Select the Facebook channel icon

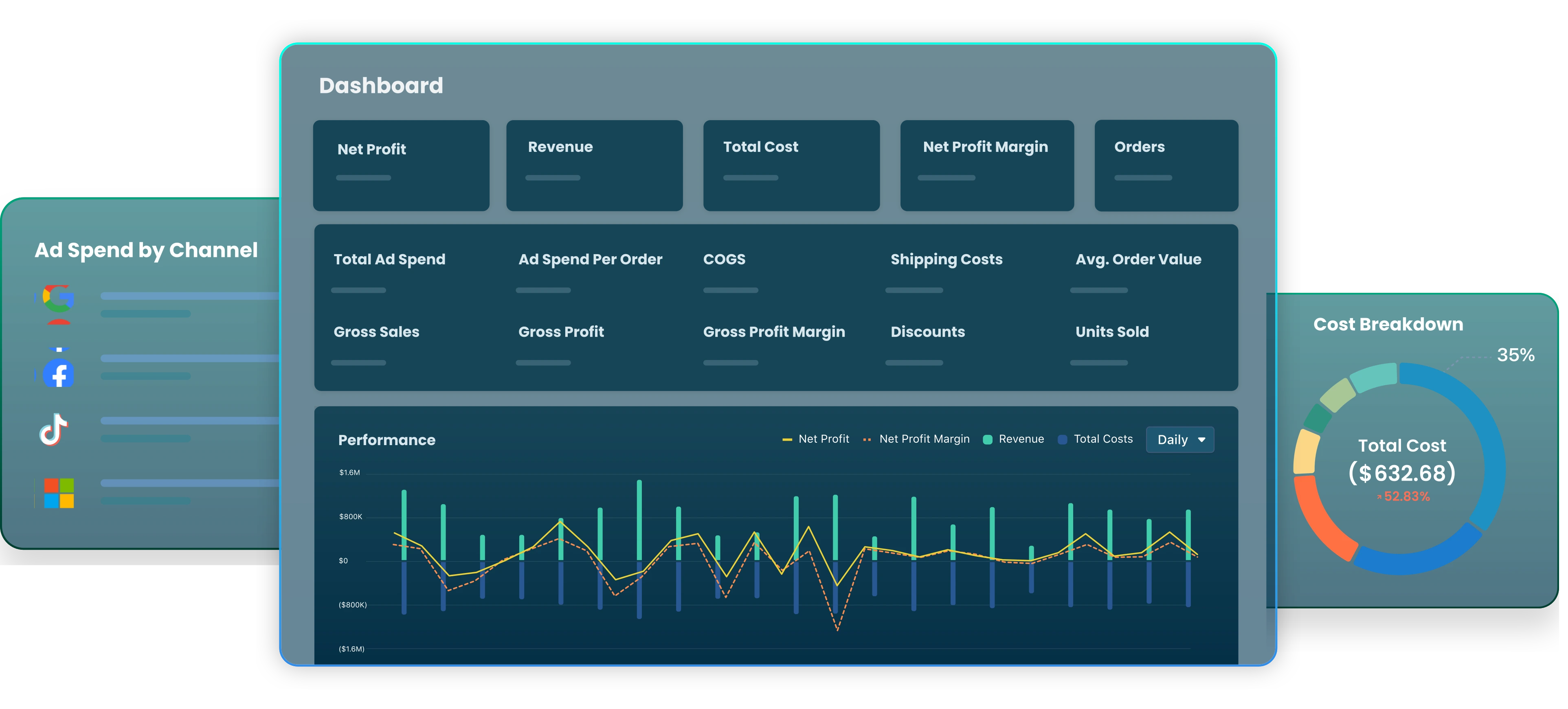58,374
